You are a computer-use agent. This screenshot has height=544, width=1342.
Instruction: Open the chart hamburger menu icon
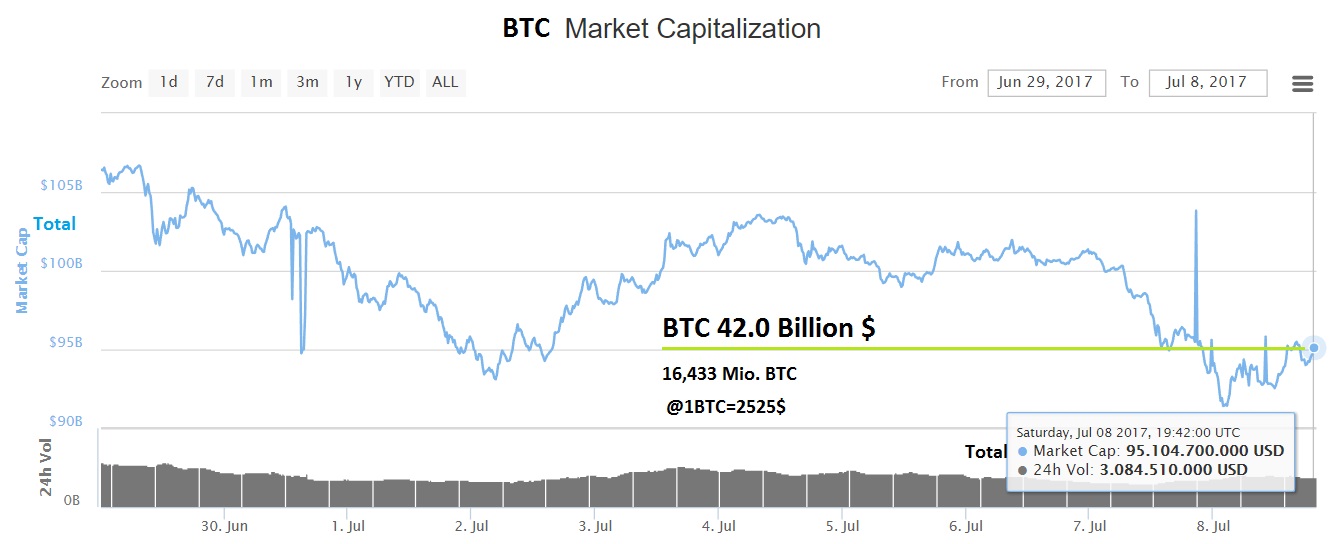[1302, 84]
